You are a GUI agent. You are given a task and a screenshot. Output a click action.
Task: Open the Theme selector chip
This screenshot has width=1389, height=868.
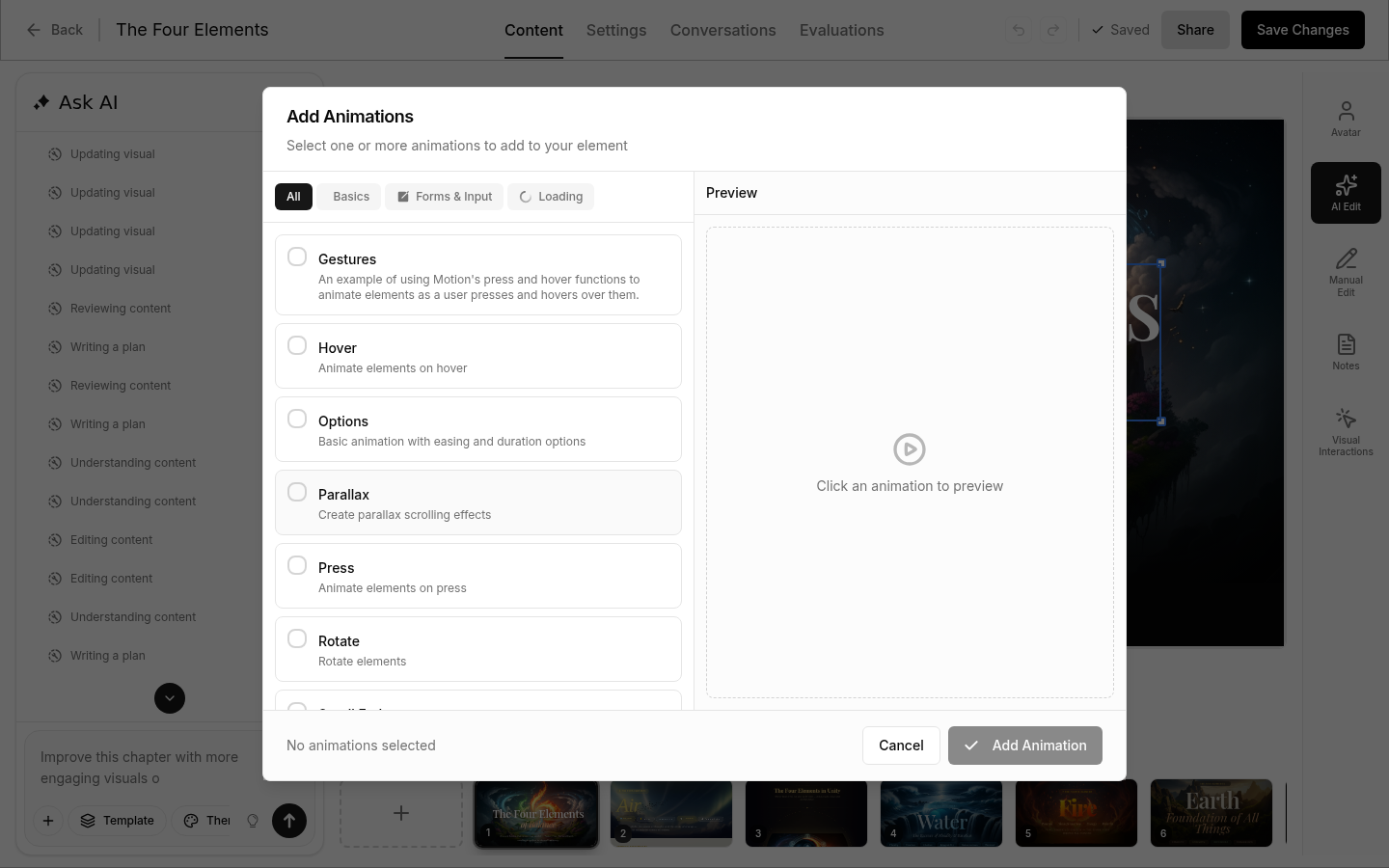[x=206, y=821]
